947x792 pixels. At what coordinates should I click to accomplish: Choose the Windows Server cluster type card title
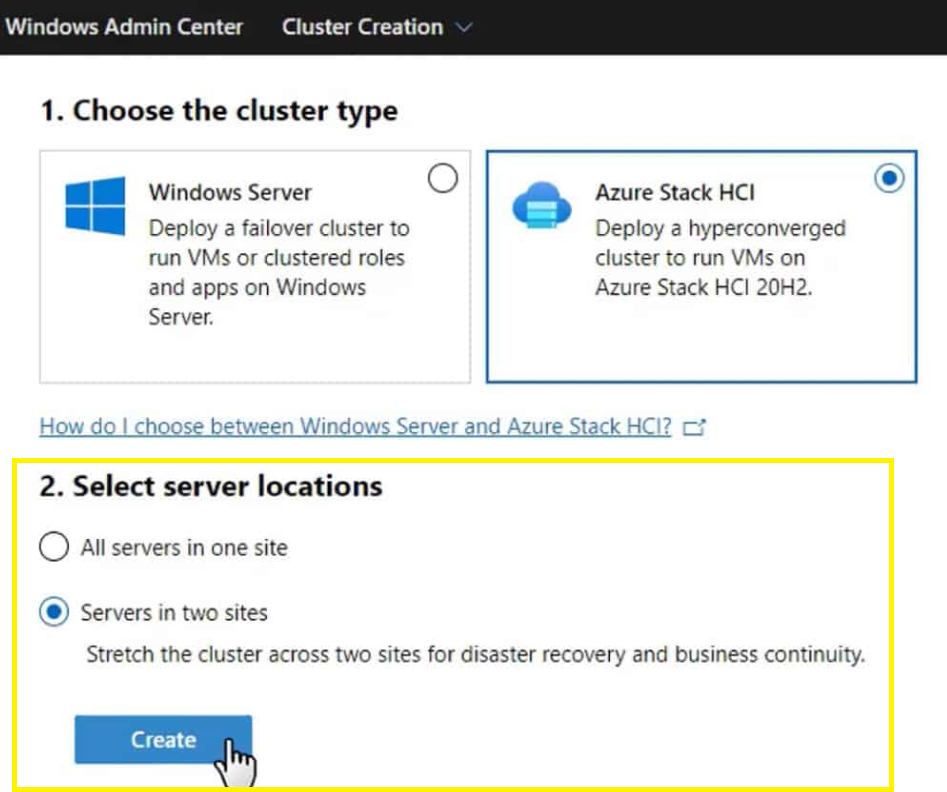tap(230, 193)
